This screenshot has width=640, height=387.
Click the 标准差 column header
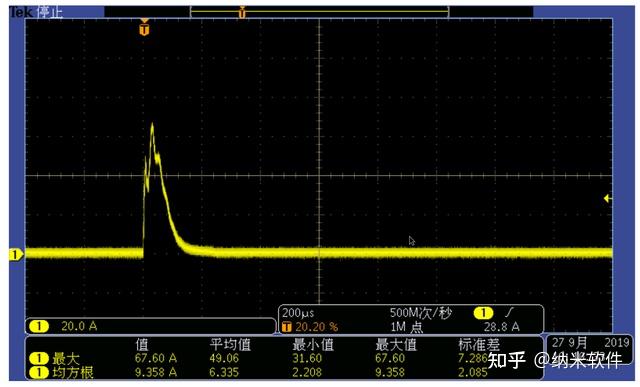(479, 345)
